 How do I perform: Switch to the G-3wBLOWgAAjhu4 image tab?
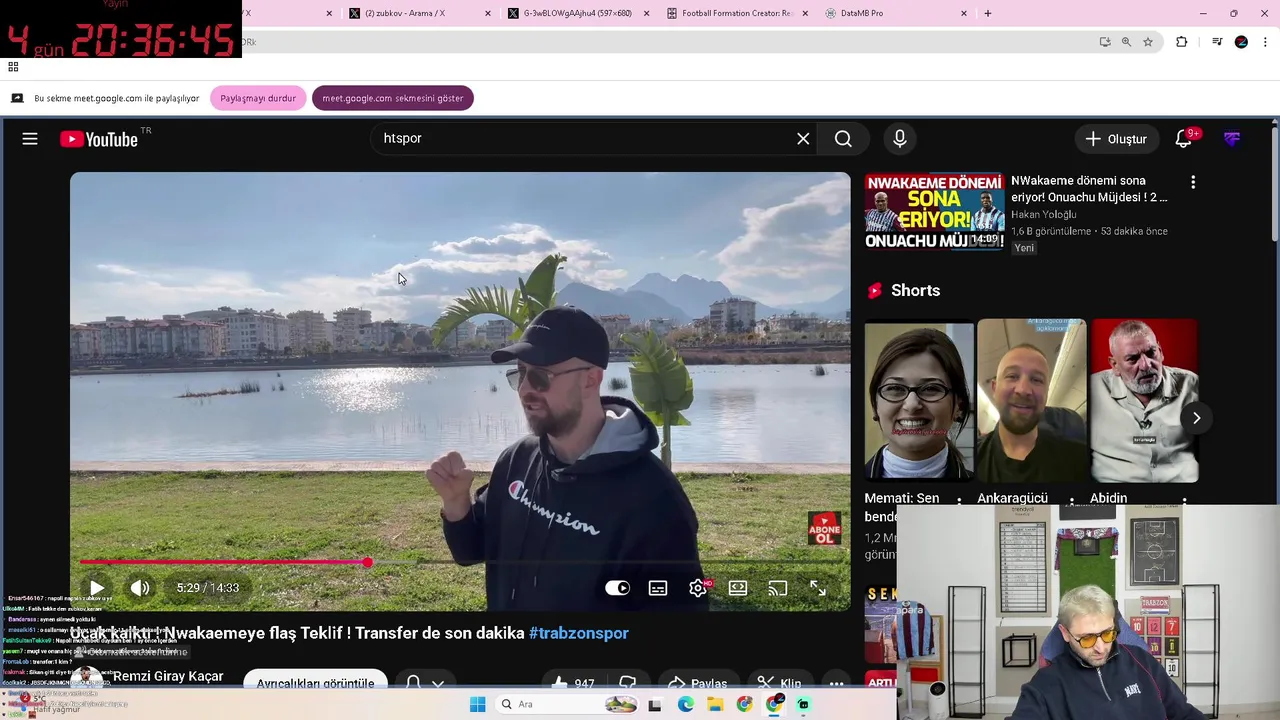(578, 13)
